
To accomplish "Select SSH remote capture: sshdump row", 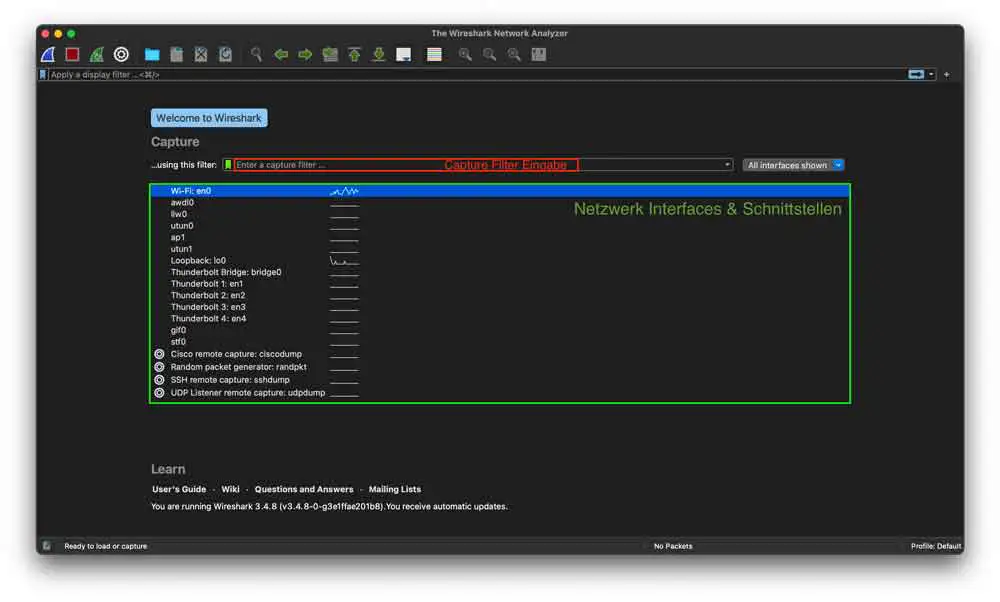I will tap(500, 379).
